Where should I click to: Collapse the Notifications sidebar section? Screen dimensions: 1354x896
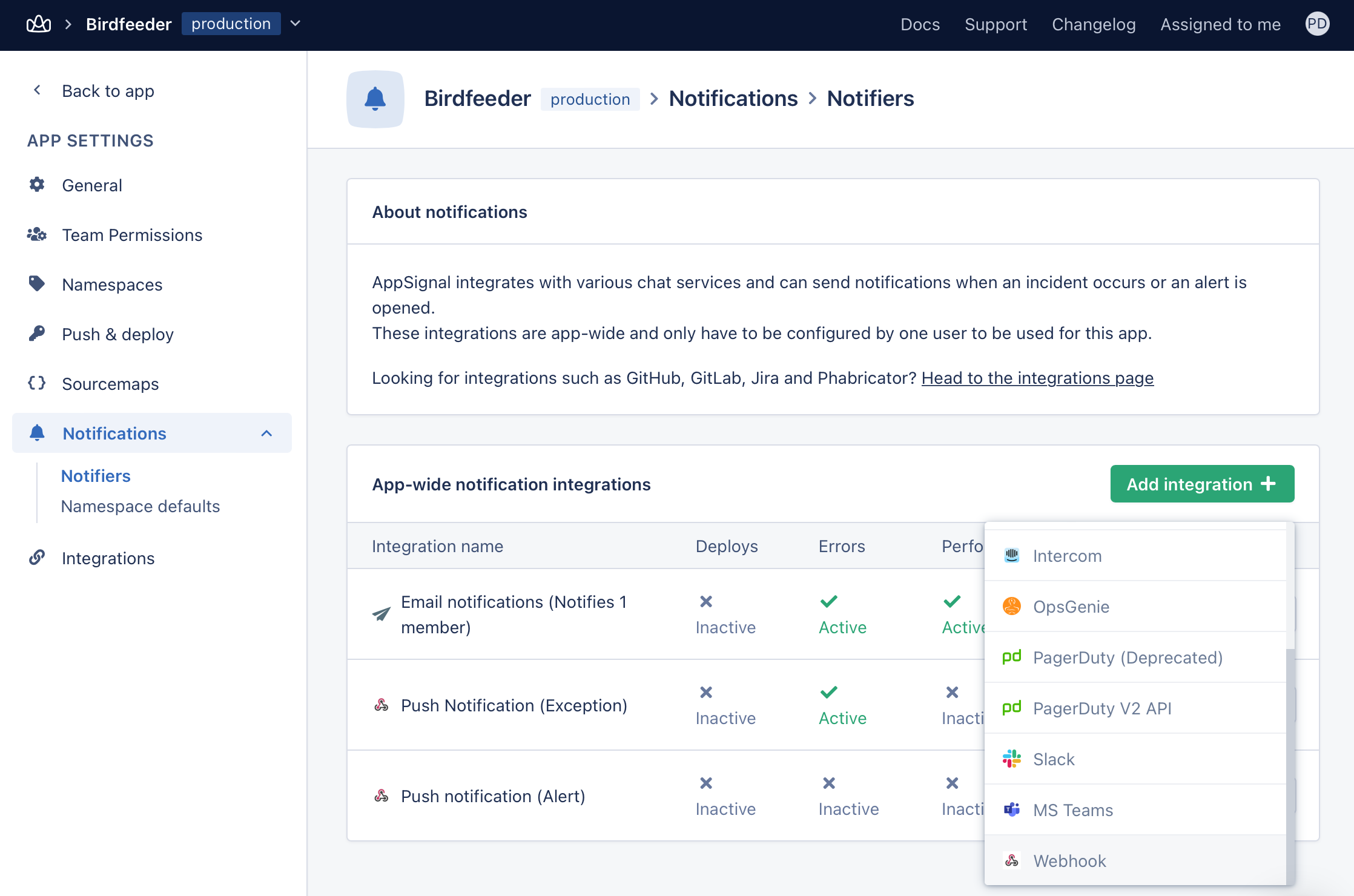[x=266, y=433]
